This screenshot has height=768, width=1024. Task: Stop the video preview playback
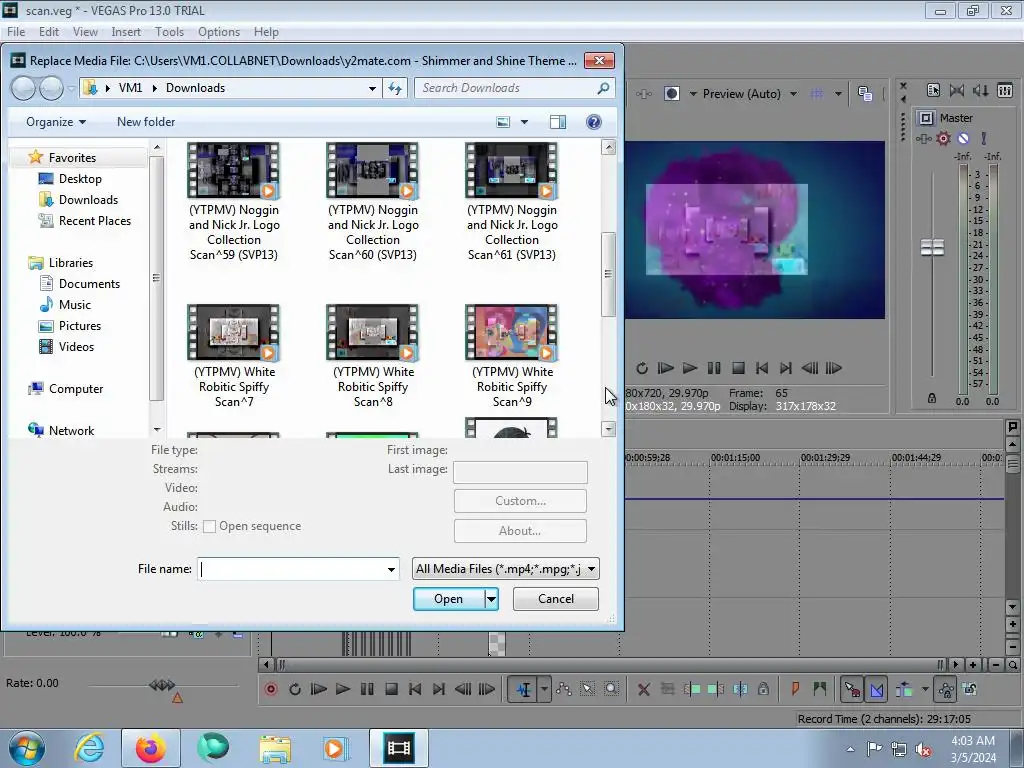tap(738, 368)
